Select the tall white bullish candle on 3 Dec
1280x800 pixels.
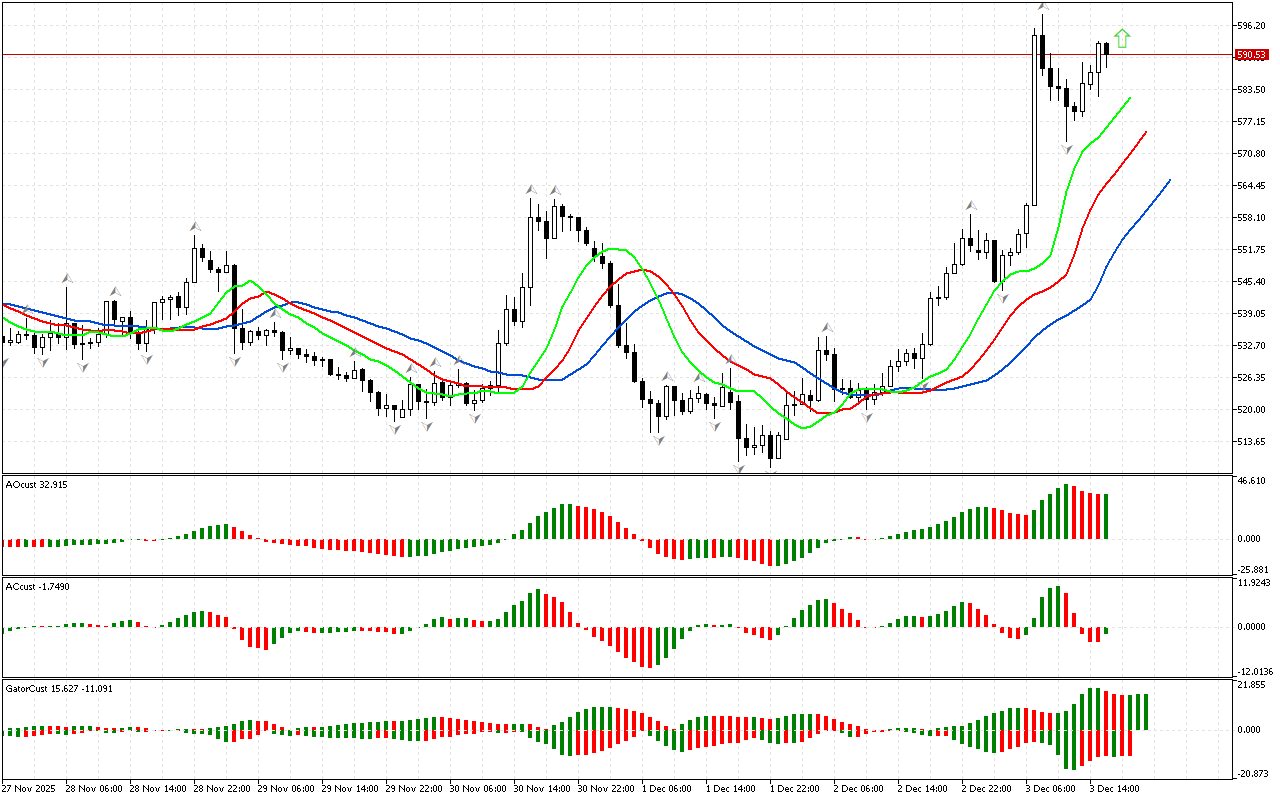pyautogui.click(x=1034, y=120)
